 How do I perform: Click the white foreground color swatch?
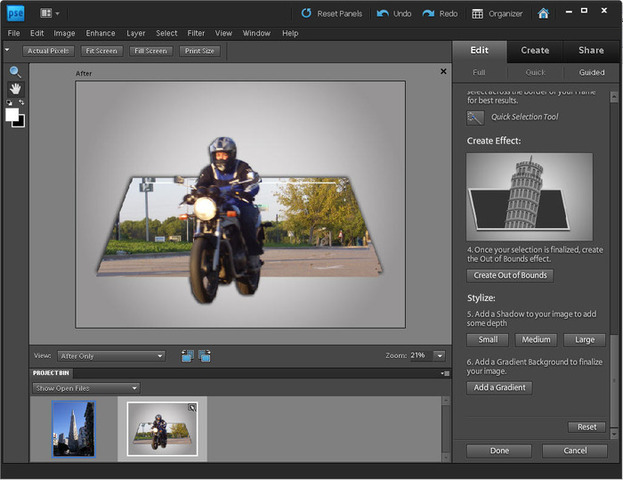click(x=12, y=114)
